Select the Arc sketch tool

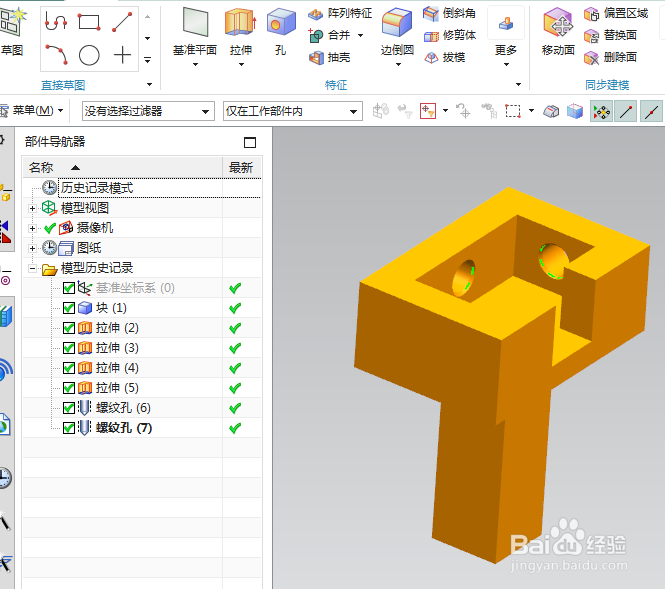(x=56, y=55)
